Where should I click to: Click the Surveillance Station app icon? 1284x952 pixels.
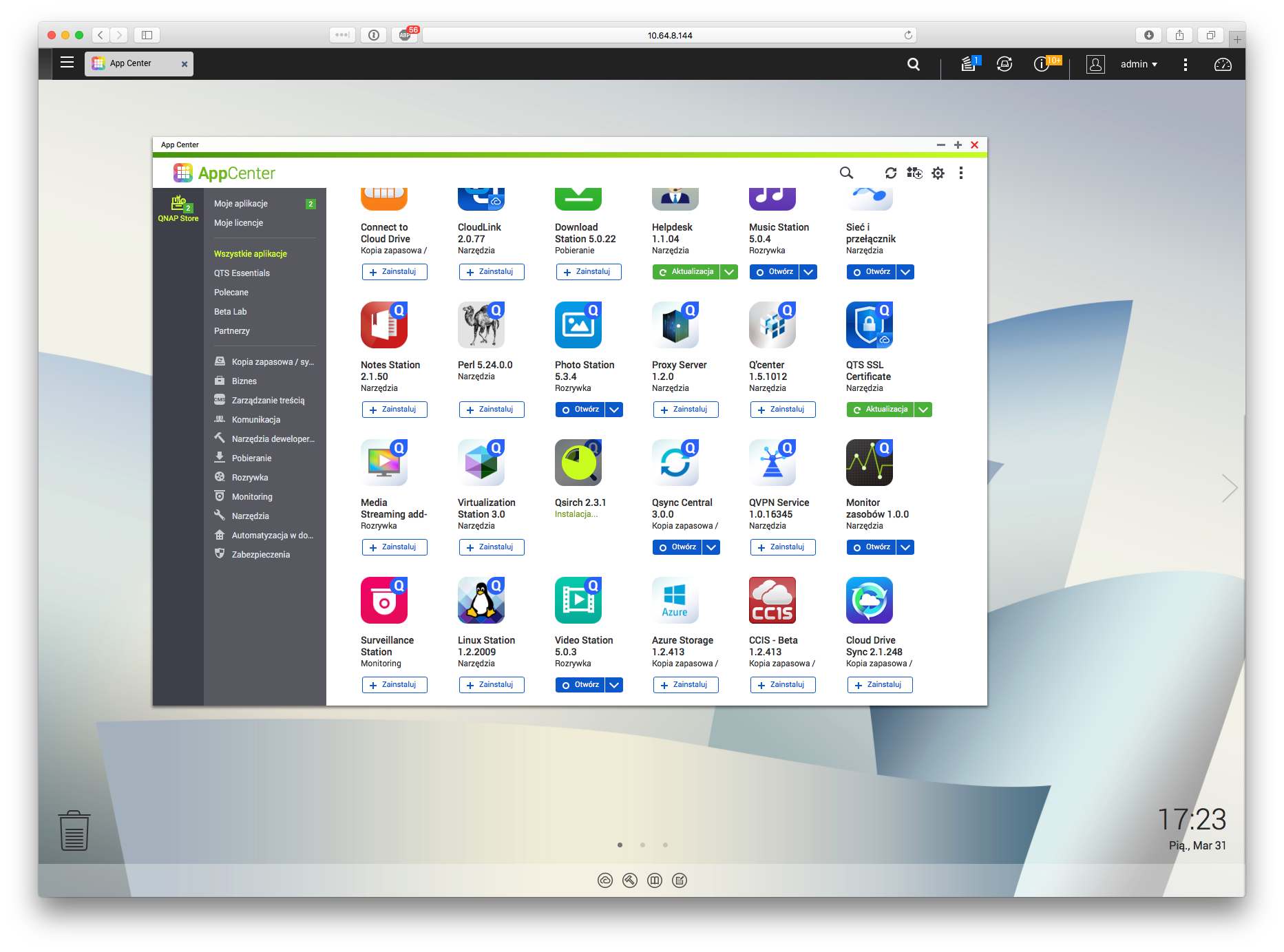(x=384, y=600)
